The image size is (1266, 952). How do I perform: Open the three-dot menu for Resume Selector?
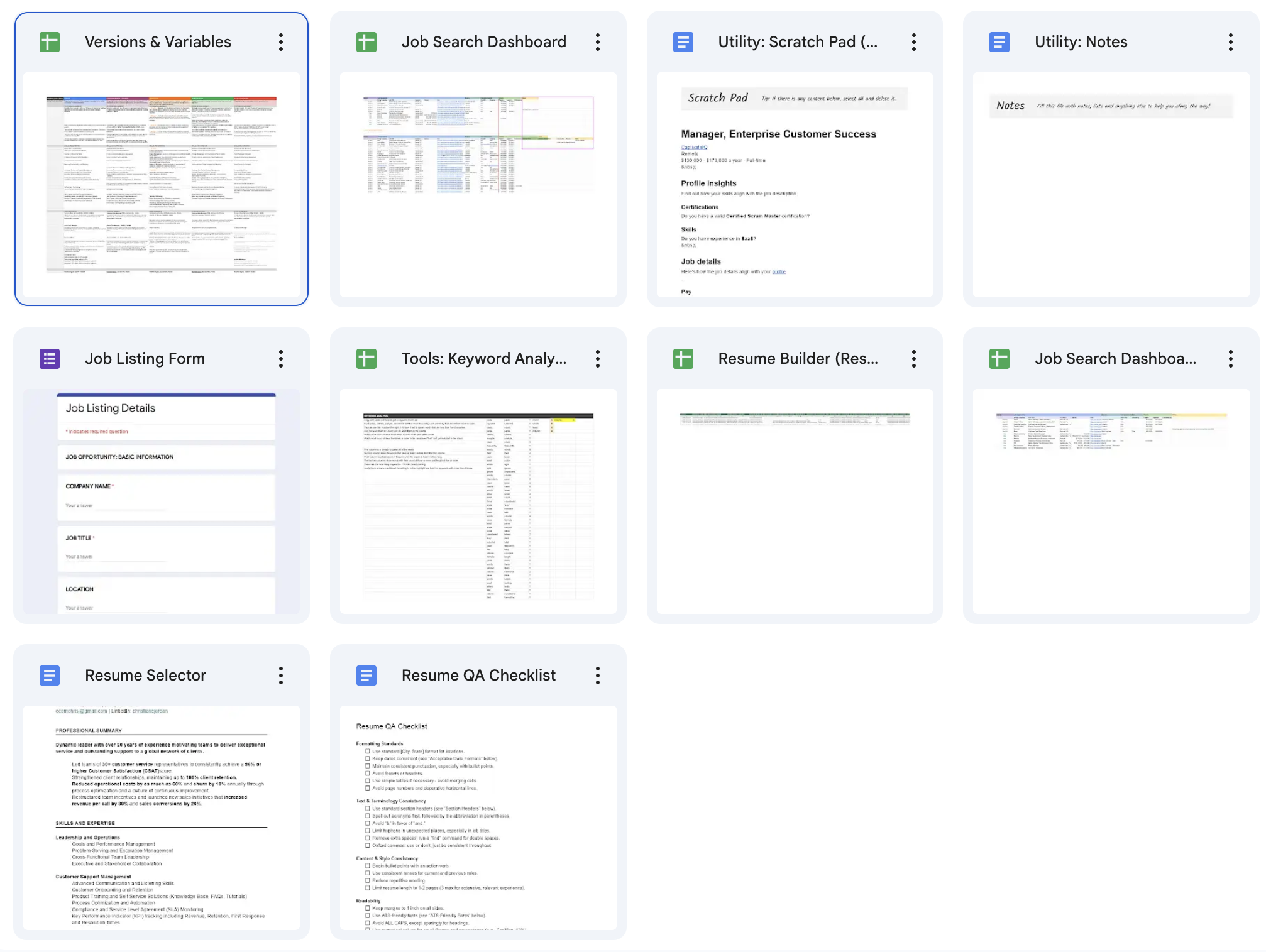point(281,676)
